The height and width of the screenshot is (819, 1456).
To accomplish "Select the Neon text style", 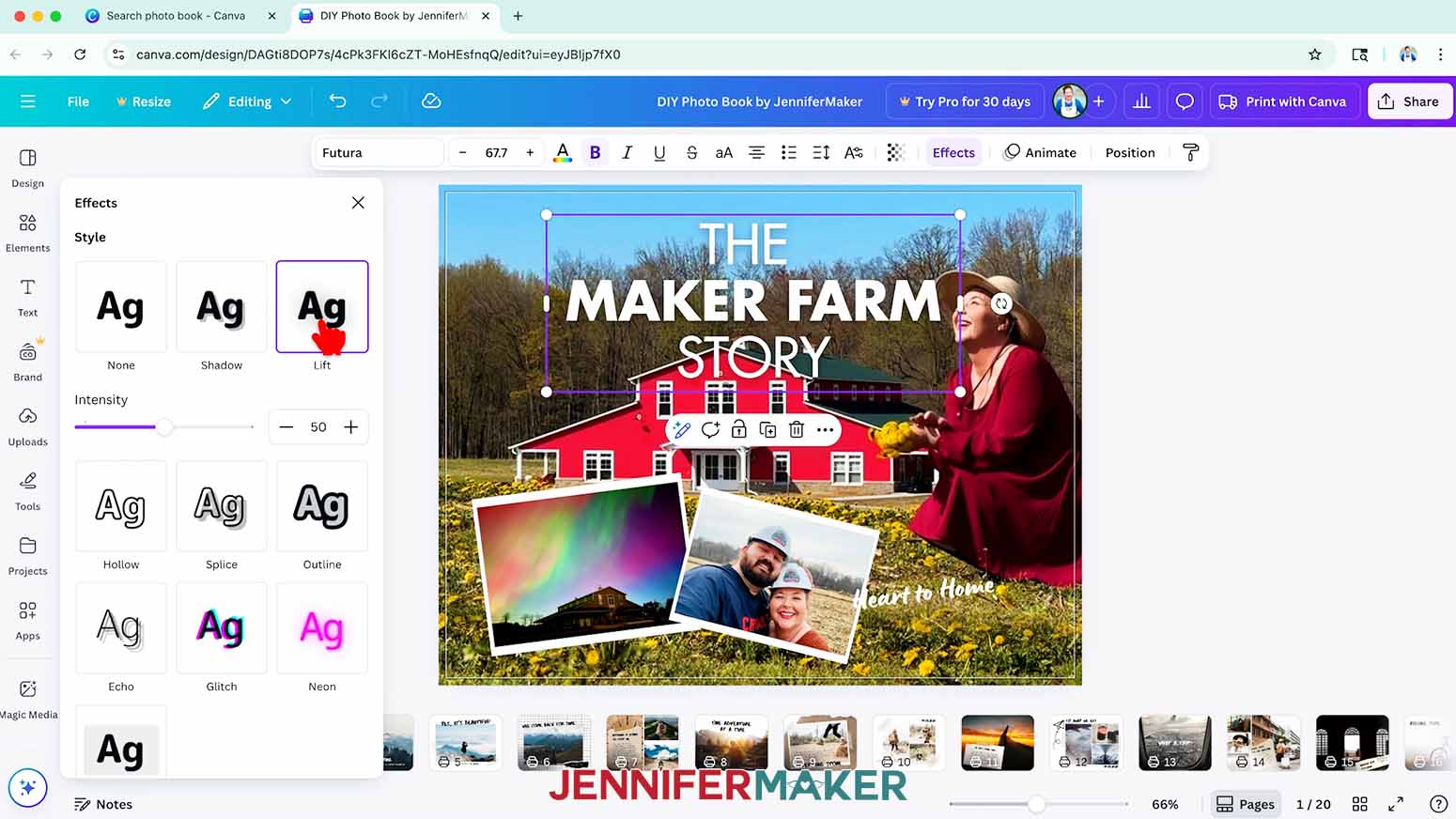I will [322, 628].
